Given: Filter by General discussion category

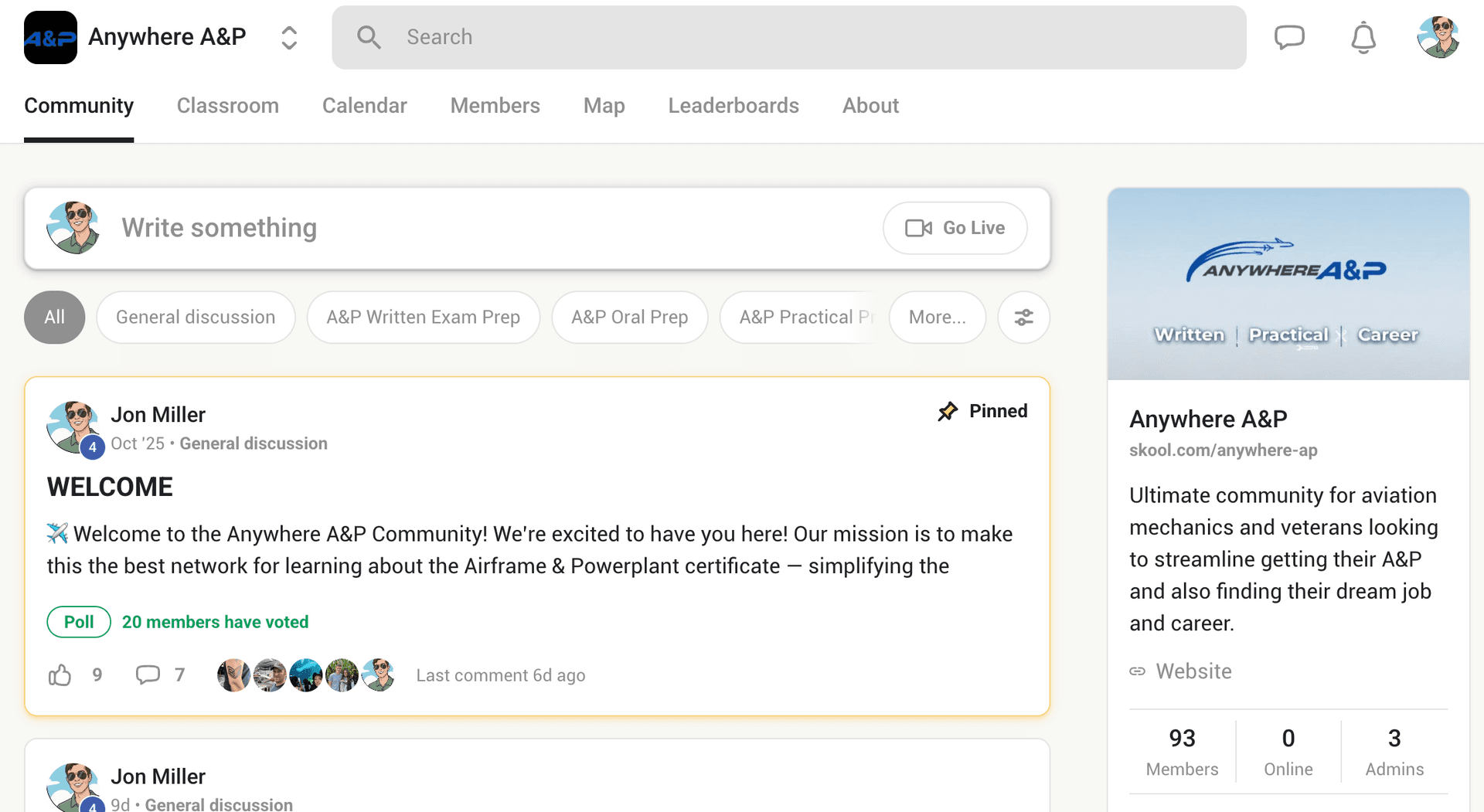Looking at the screenshot, I should pos(196,318).
